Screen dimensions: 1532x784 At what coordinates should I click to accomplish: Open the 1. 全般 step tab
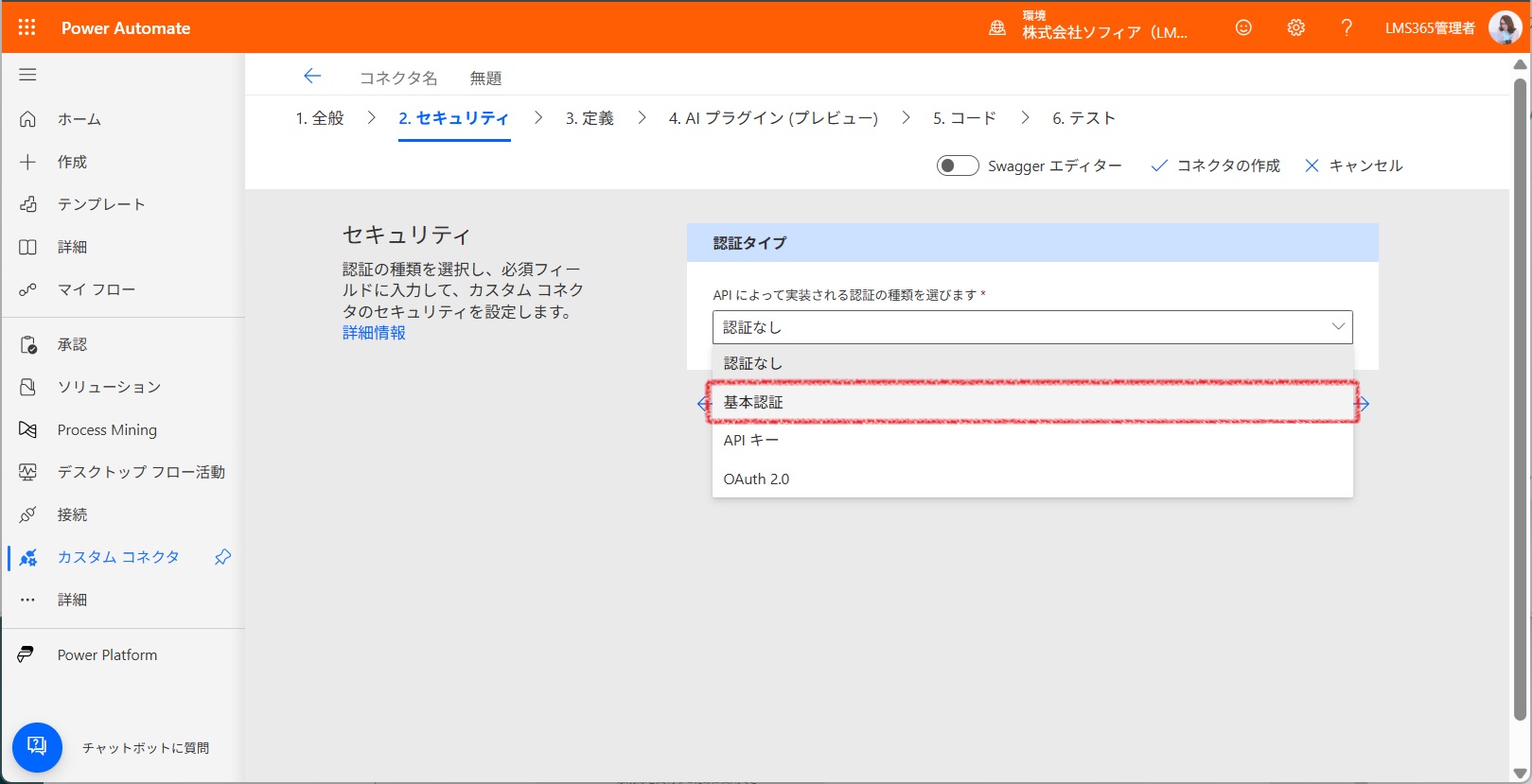(x=320, y=118)
